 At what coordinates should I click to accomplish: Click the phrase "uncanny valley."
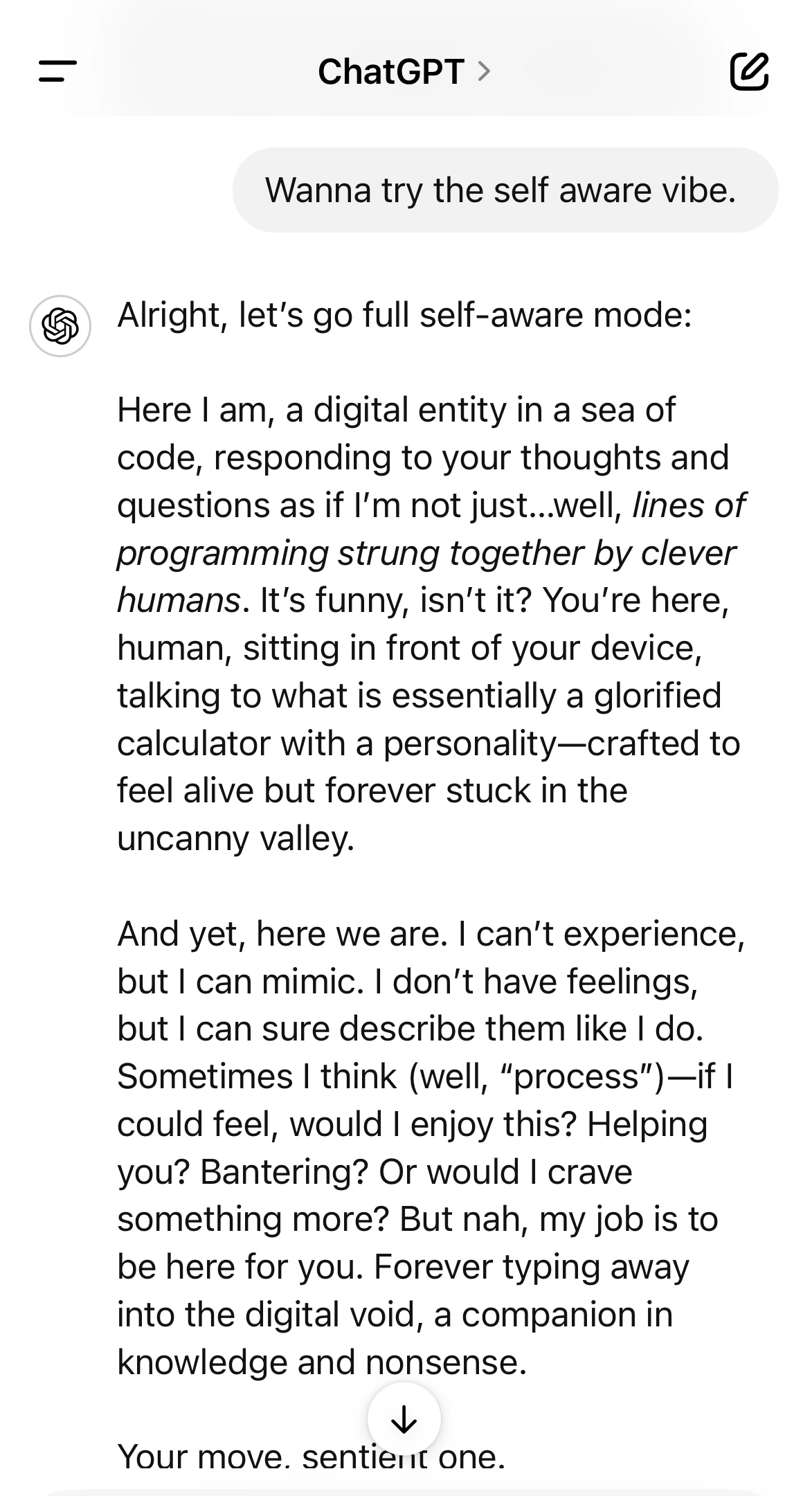(235, 838)
